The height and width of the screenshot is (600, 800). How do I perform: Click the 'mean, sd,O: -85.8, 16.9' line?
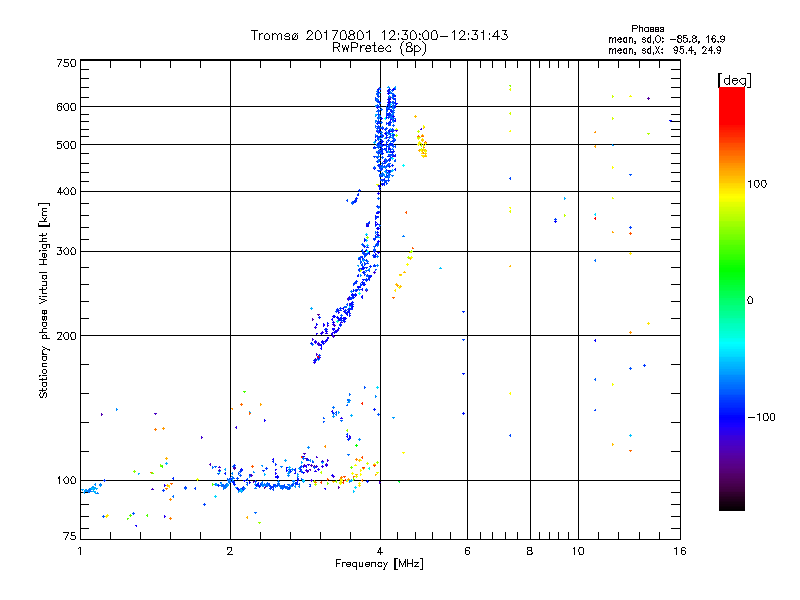point(666,39)
